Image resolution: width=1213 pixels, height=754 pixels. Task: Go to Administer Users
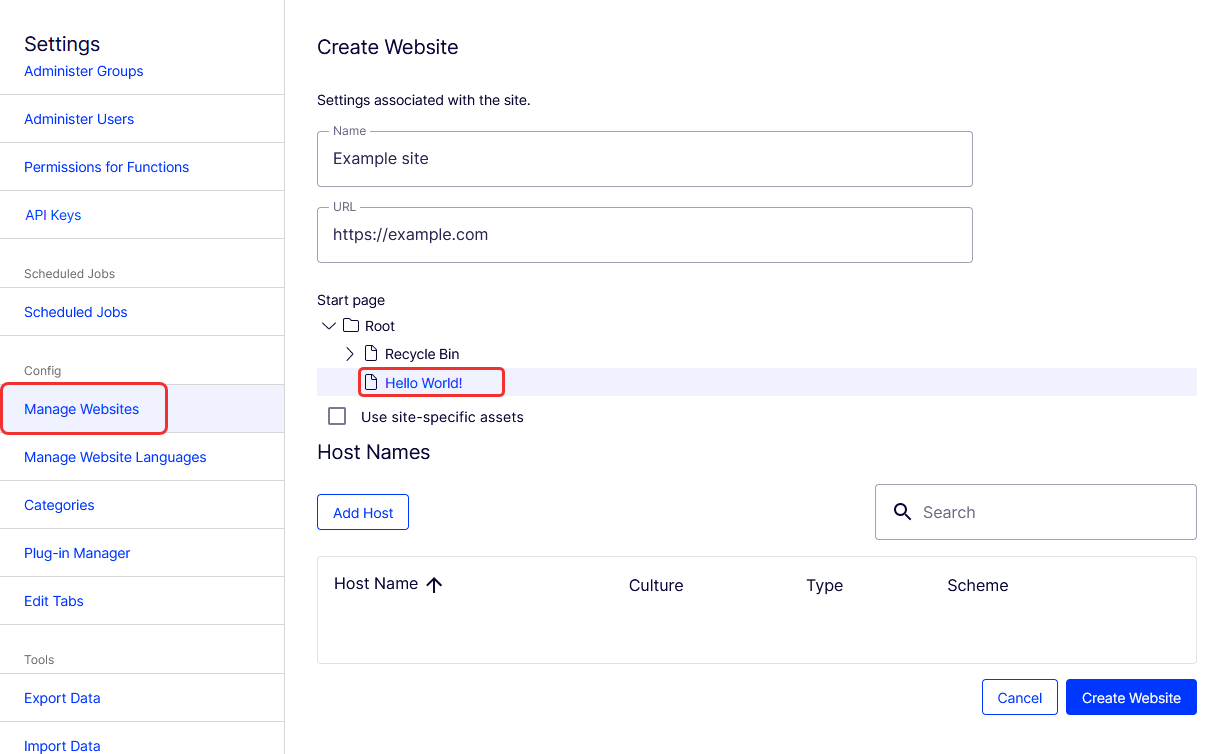point(79,119)
